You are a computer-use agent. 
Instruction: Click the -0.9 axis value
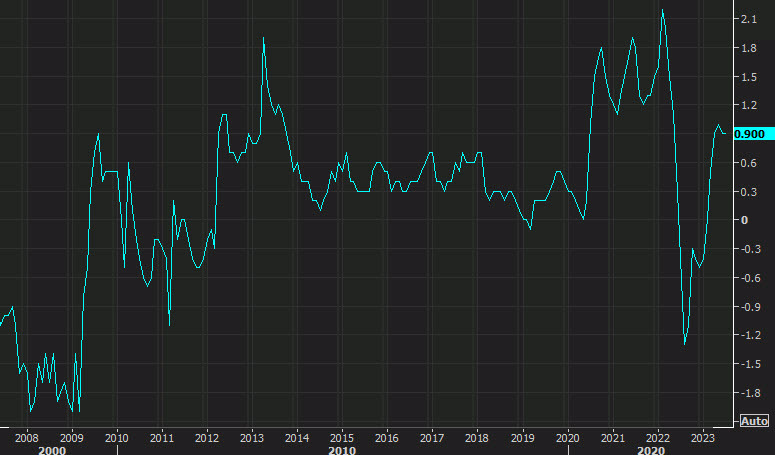pos(750,307)
